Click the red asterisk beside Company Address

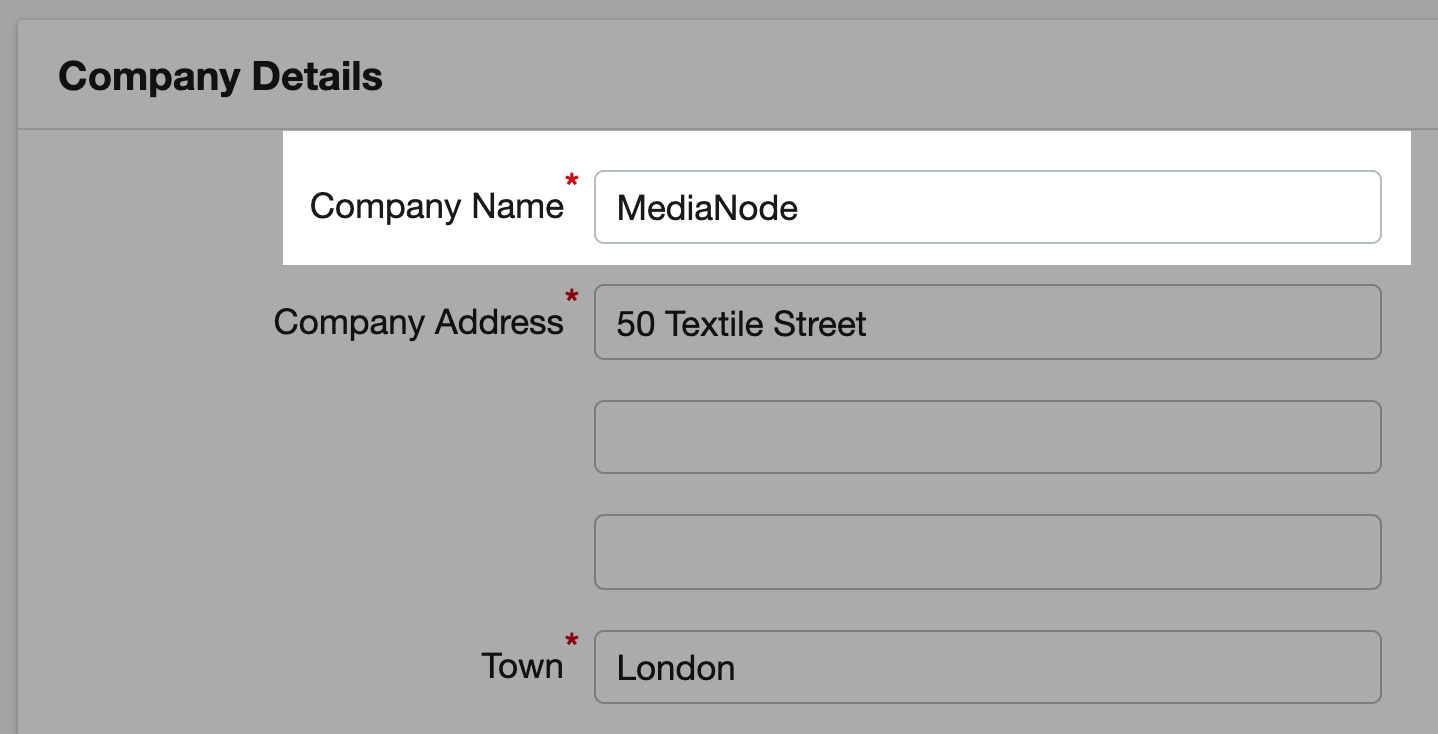coord(572,297)
